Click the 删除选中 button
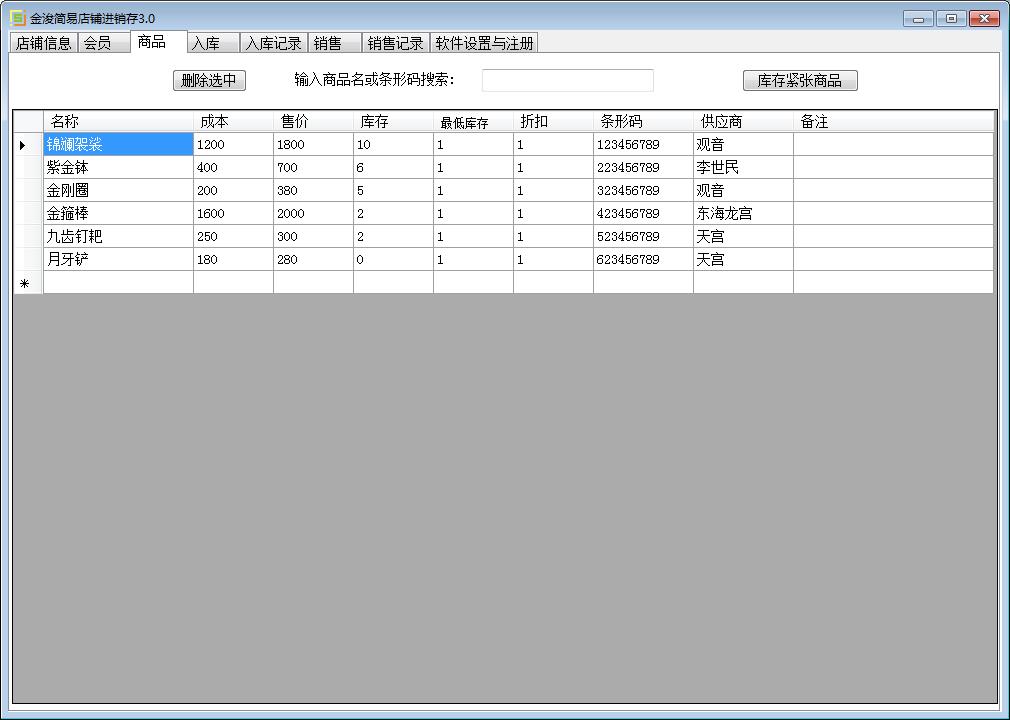The width and height of the screenshot is (1010, 720). [209, 81]
